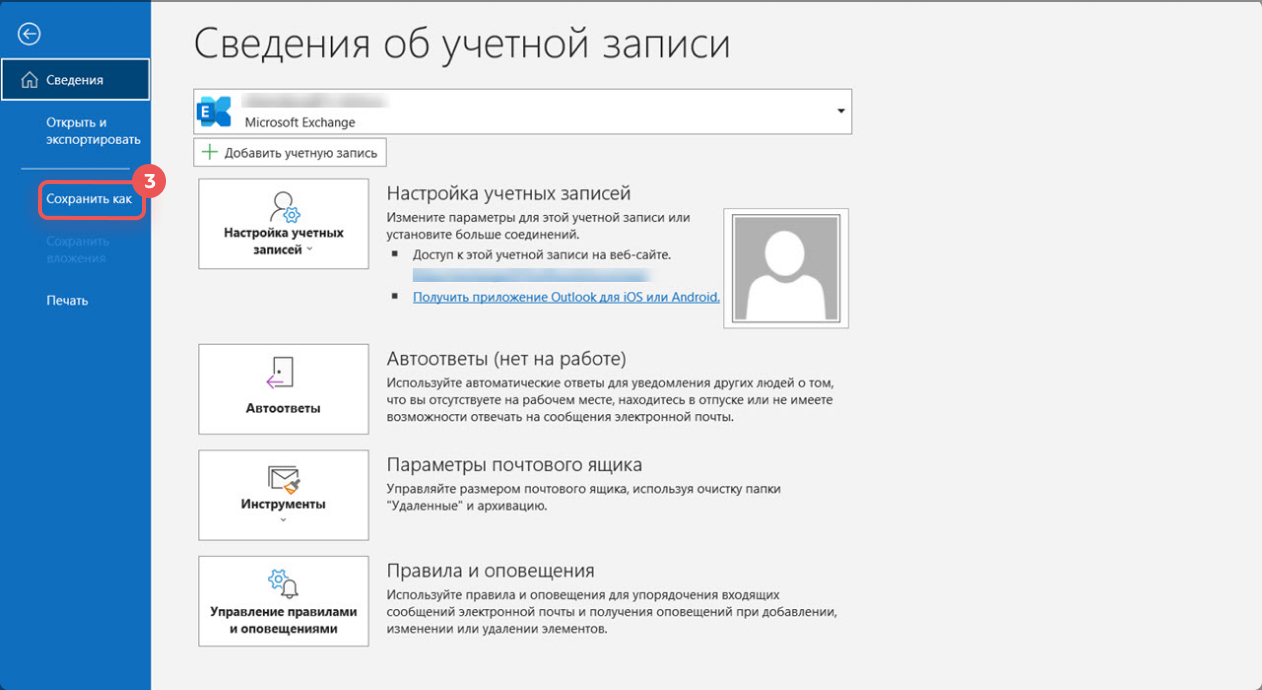Click the home icon beside Сведения
Viewport: 1262px width, 690px height.
click(x=29, y=80)
